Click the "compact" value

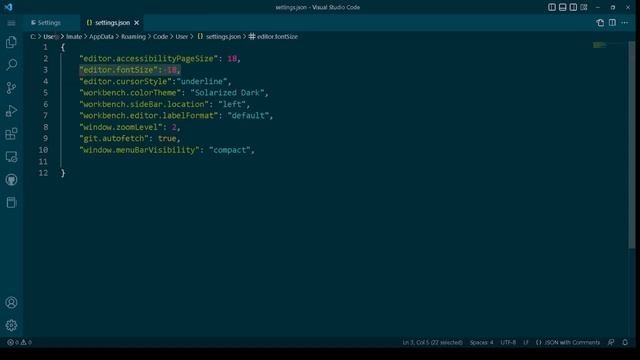(x=229, y=150)
